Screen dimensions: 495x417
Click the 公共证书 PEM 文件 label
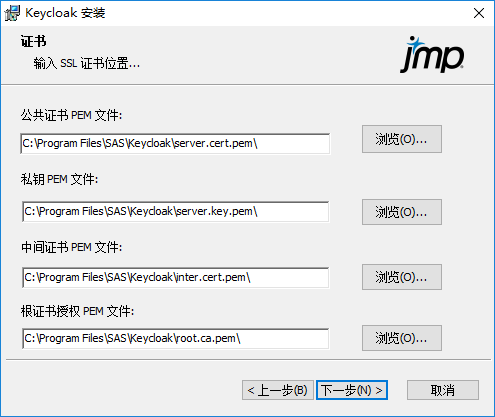coord(71,115)
